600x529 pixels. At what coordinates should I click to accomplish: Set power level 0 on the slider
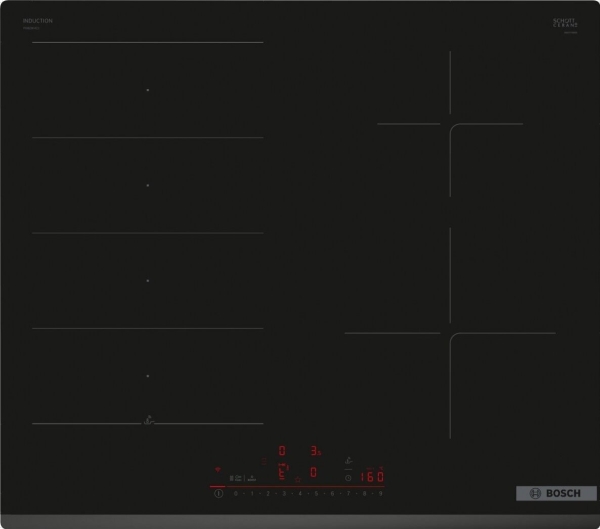click(x=235, y=493)
